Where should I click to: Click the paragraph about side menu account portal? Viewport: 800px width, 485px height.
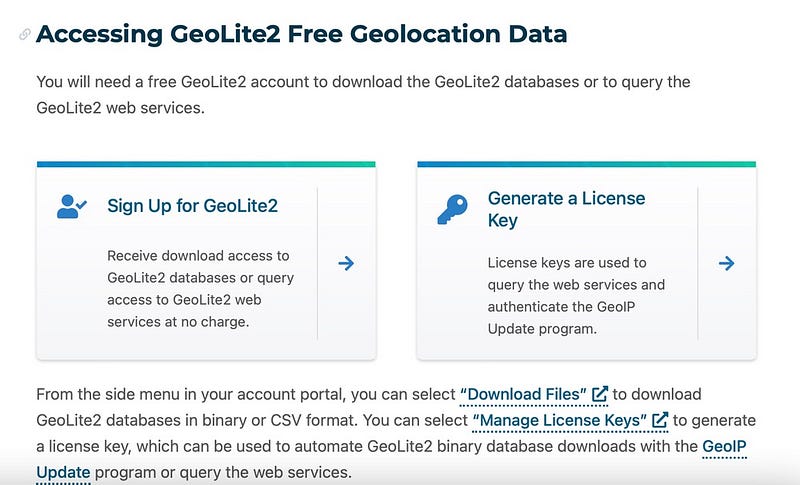coord(396,433)
